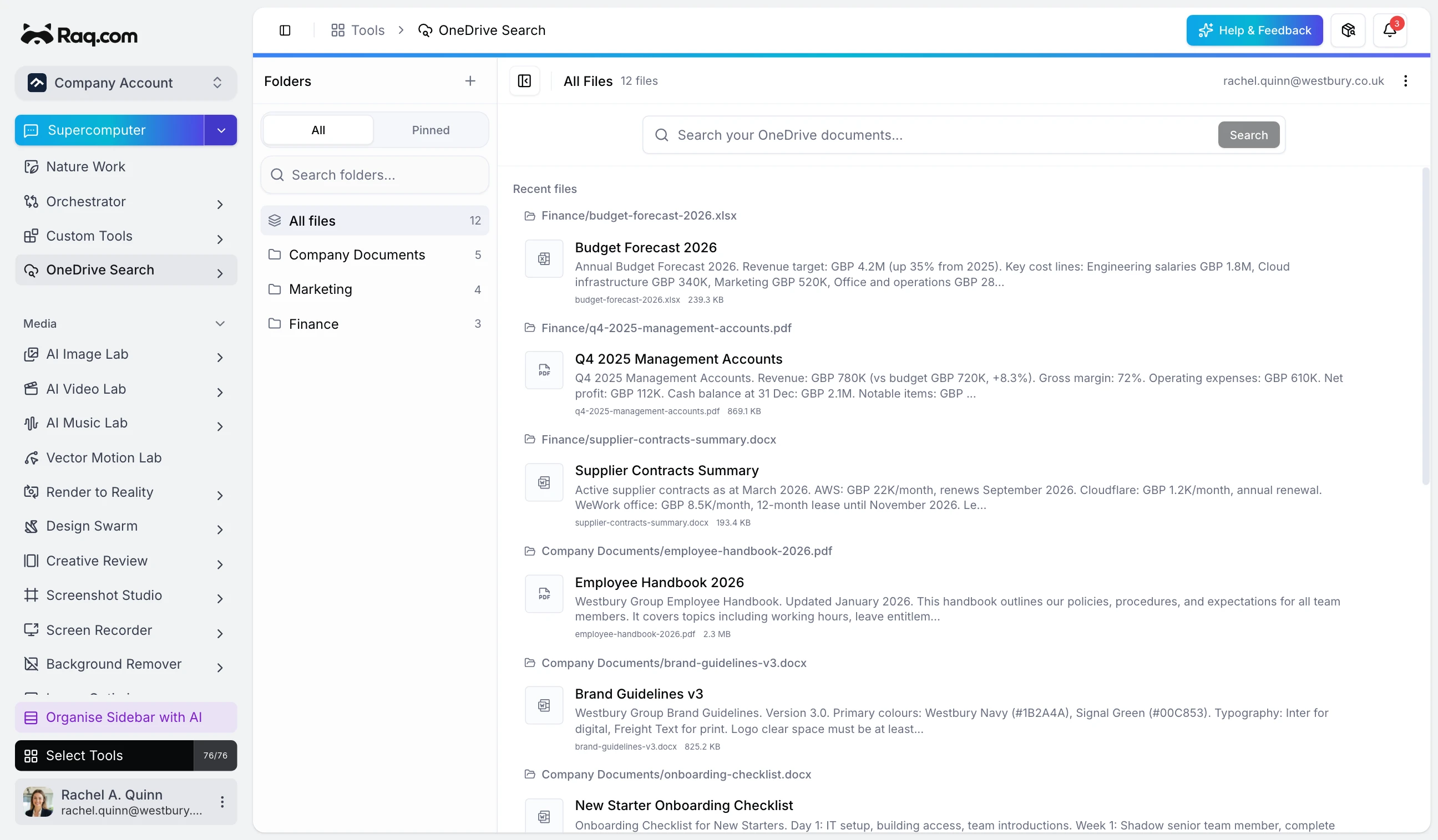Screen dimensions: 1438x840
Task: Select OneDrive Search in the sidebar
Action: pos(125,269)
